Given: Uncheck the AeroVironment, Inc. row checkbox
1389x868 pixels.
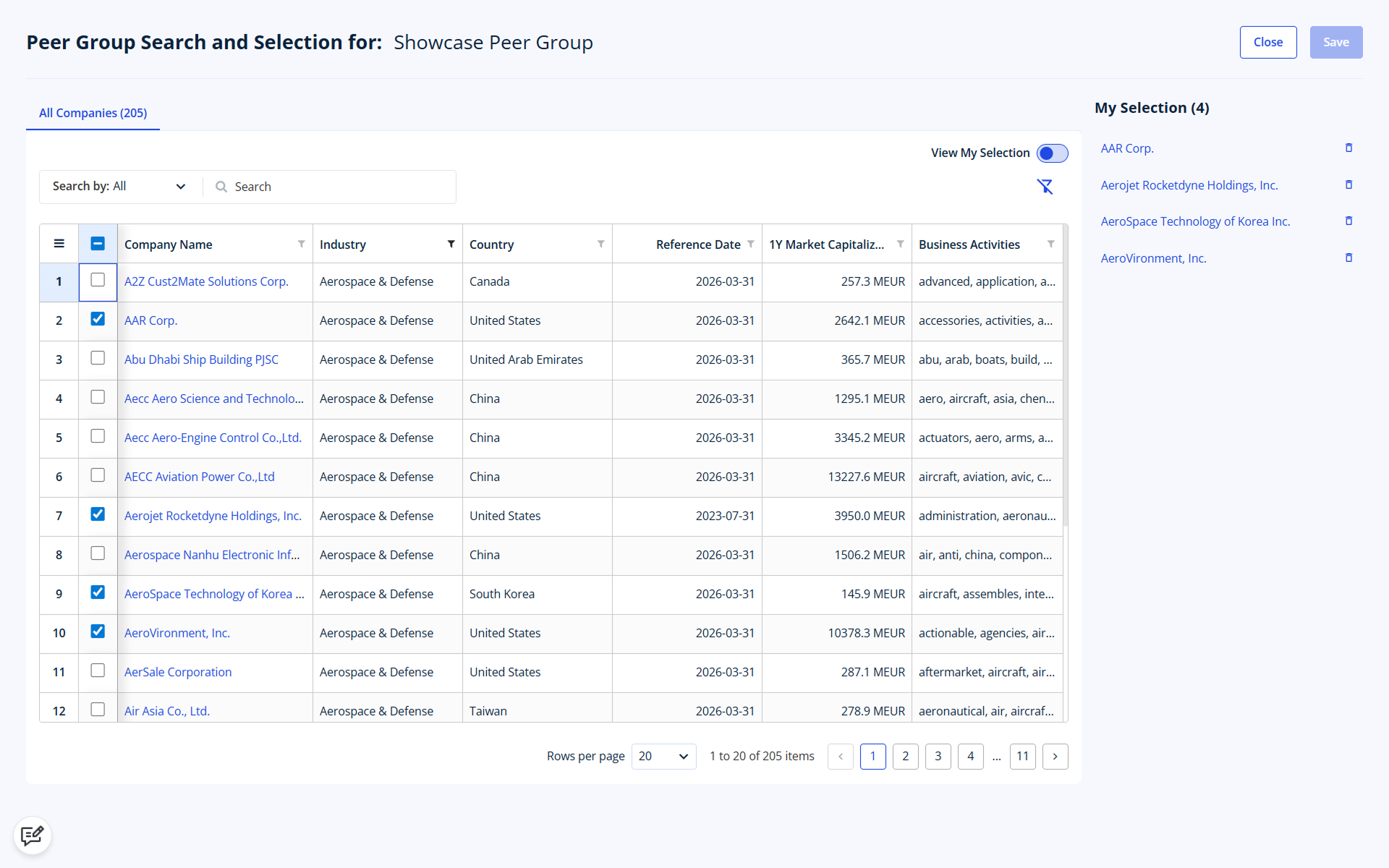Looking at the screenshot, I should coord(98,631).
